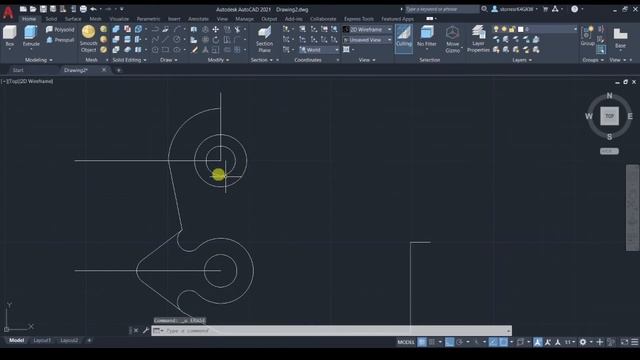Select the Move Gizmo tool
Image resolution: width=640 pixels, height=360 pixels.
pyautogui.click(x=452, y=39)
